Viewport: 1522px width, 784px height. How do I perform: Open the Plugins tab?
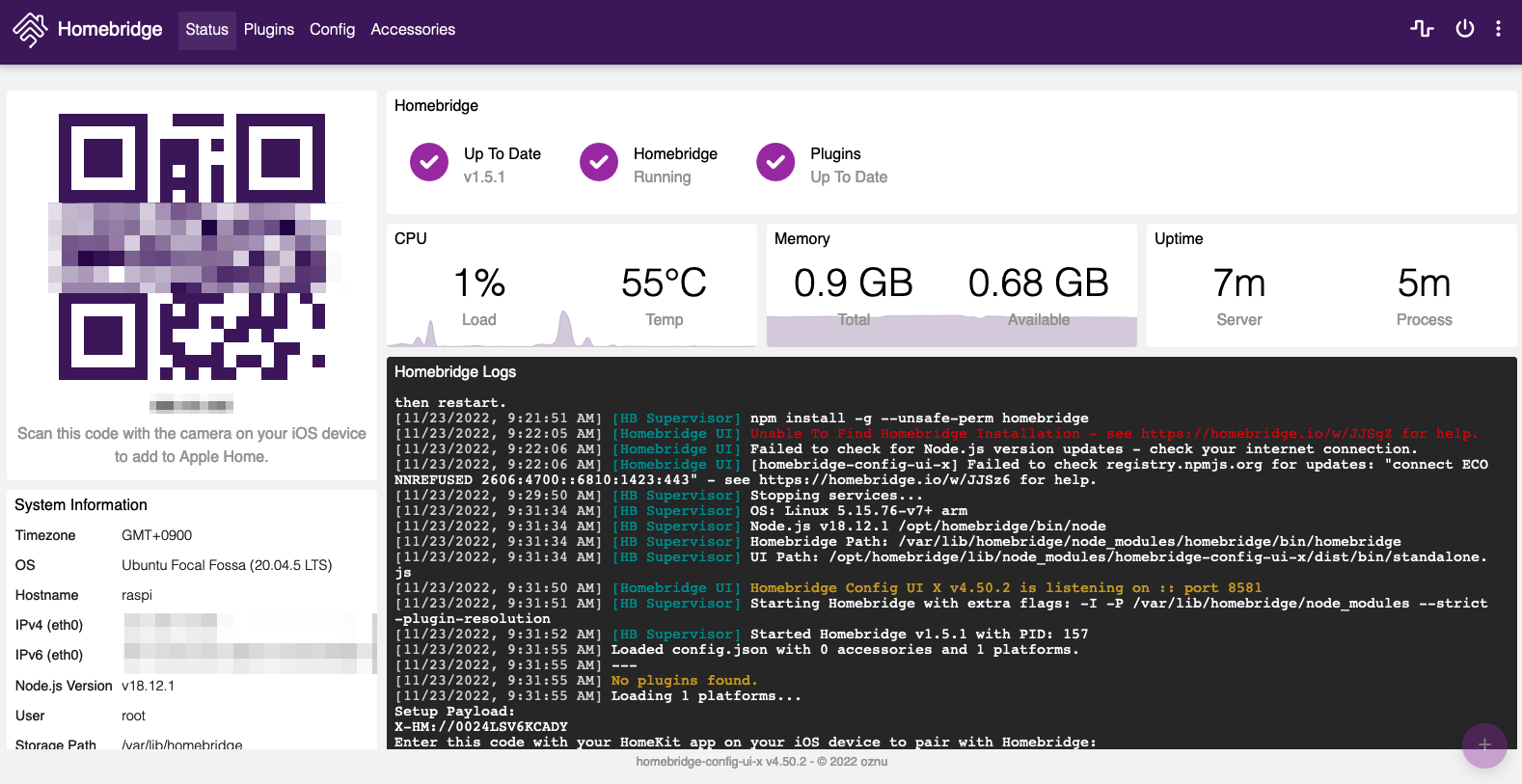[x=268, y=30]
